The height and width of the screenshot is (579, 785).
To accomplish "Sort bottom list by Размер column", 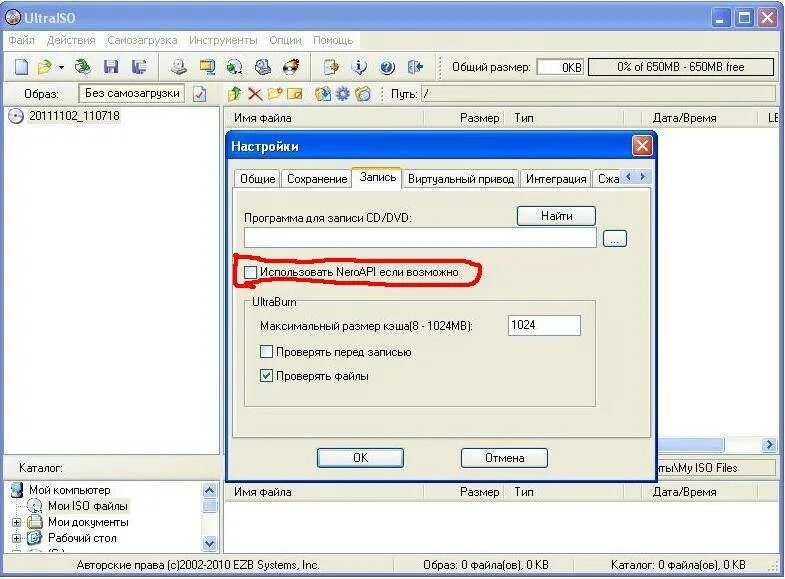I will 464,492.
